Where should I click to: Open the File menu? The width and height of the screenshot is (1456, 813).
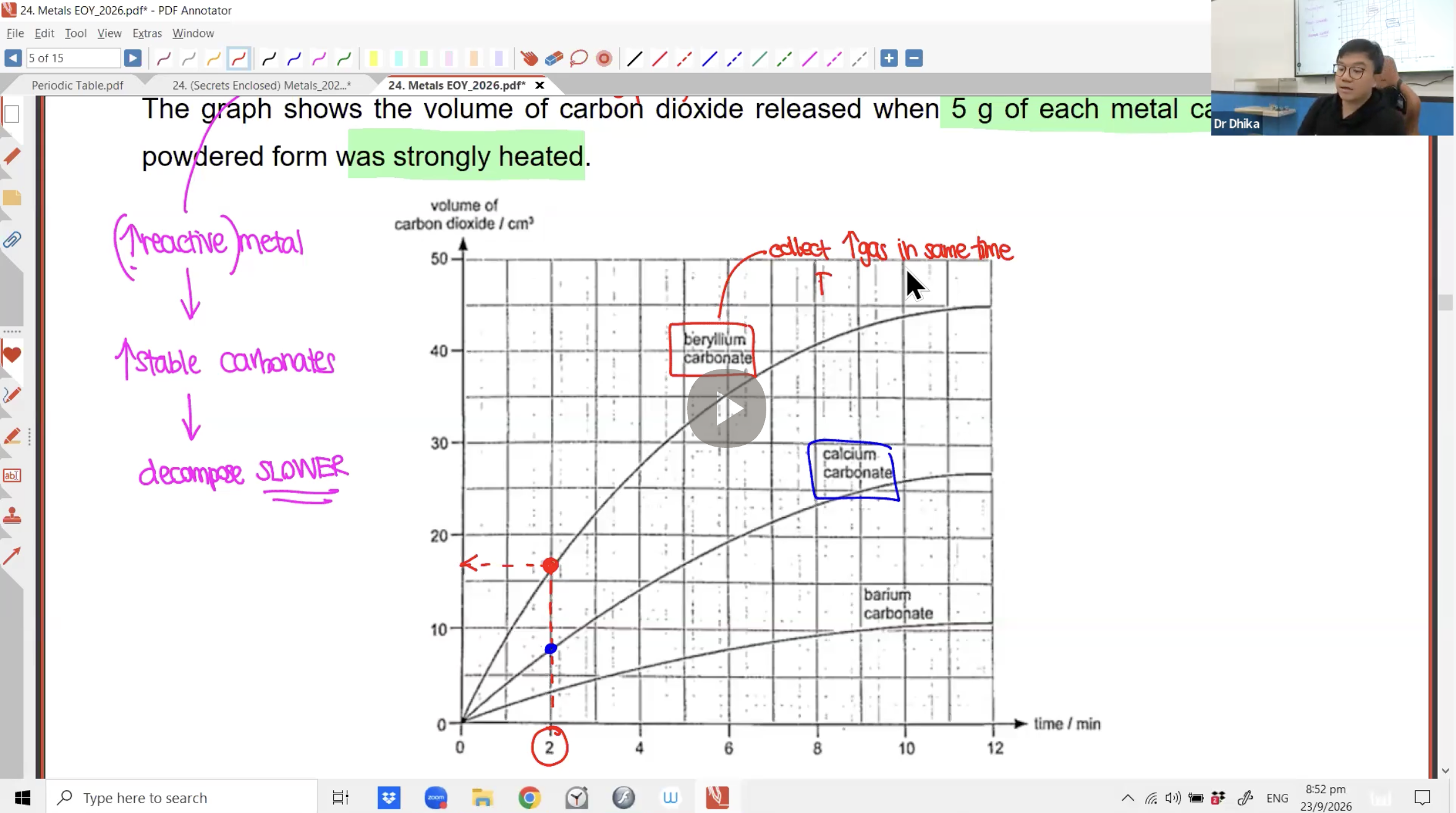point(15,33)
